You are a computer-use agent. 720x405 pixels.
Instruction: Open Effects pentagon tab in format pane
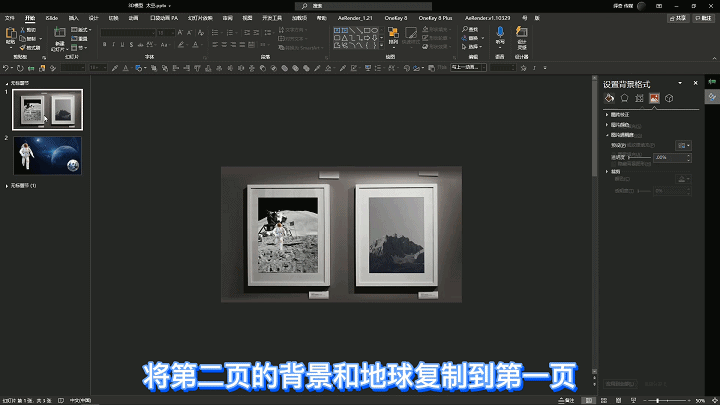pos(624,98)
